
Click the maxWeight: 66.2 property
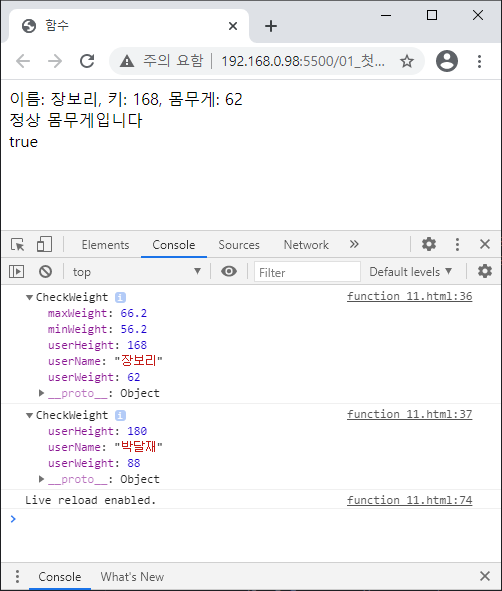97,313
